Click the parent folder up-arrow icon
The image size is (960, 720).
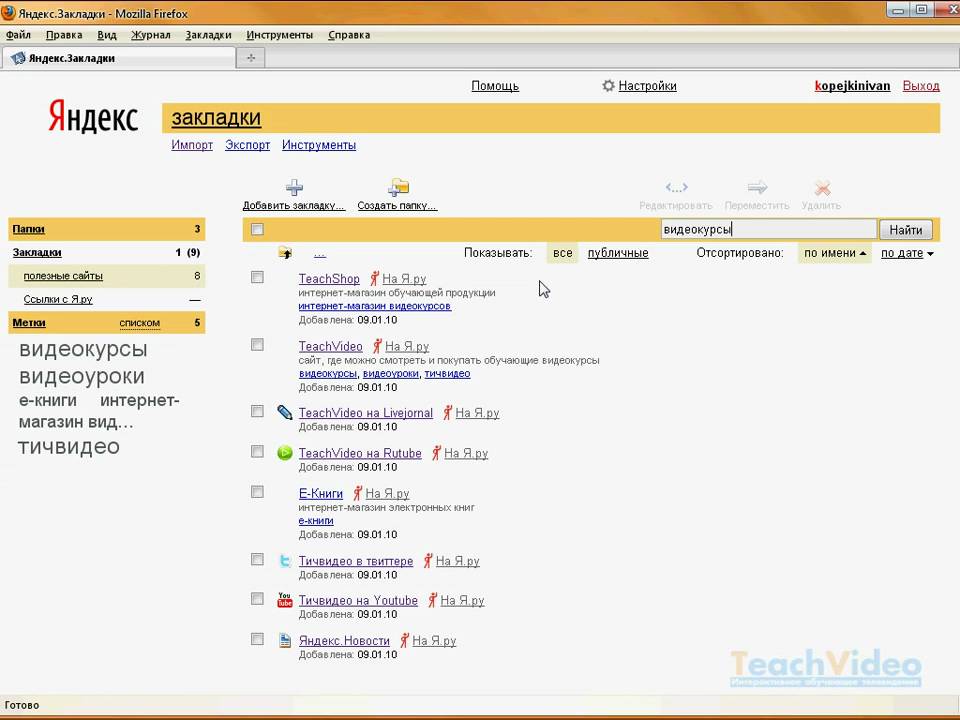[x=285, y=252]
